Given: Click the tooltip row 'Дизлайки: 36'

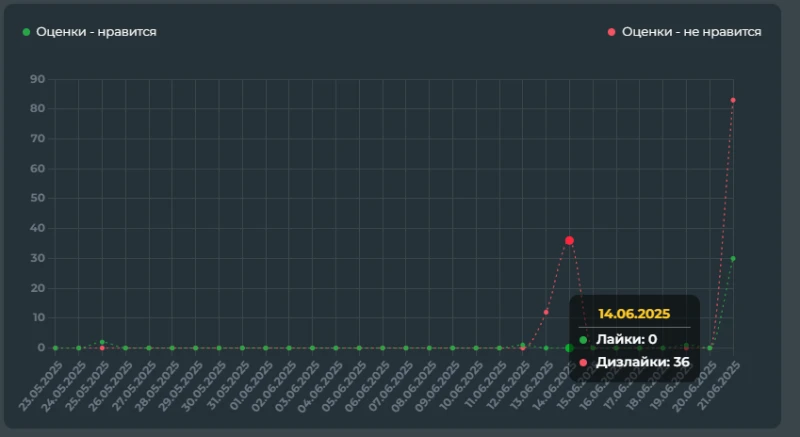Looking at the screenshot, I should pyautogui.click(x=634, y=362).
